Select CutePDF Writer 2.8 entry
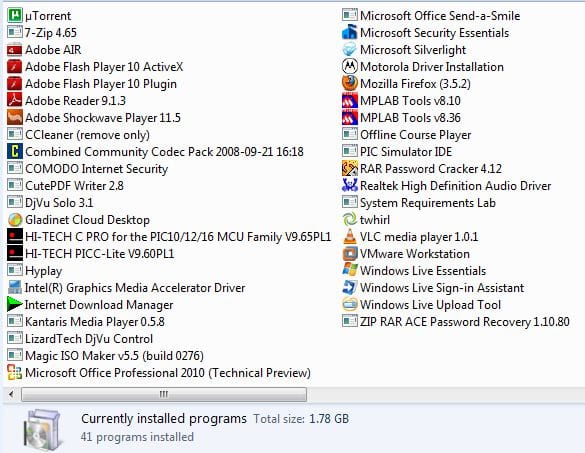 (x=65, y=185)
